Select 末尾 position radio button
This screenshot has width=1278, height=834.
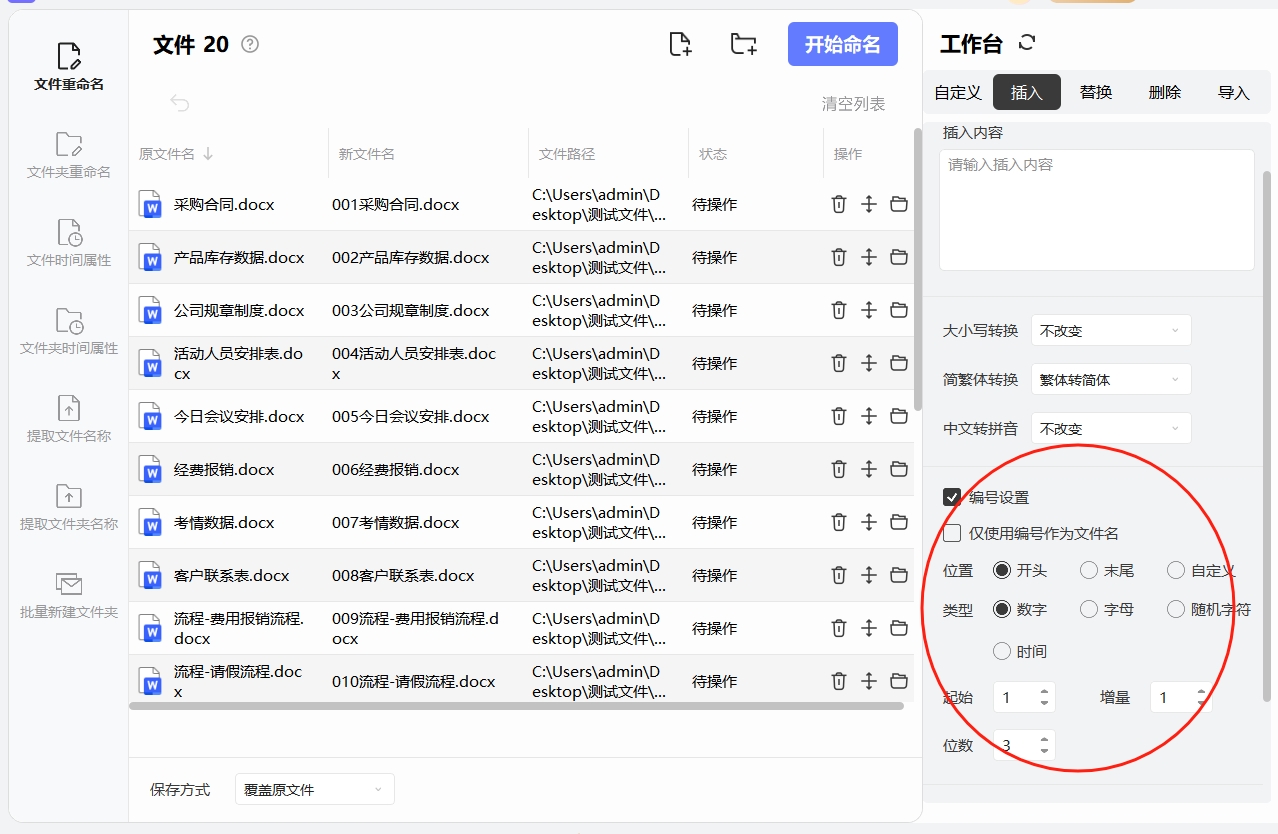click(1089, 570)
